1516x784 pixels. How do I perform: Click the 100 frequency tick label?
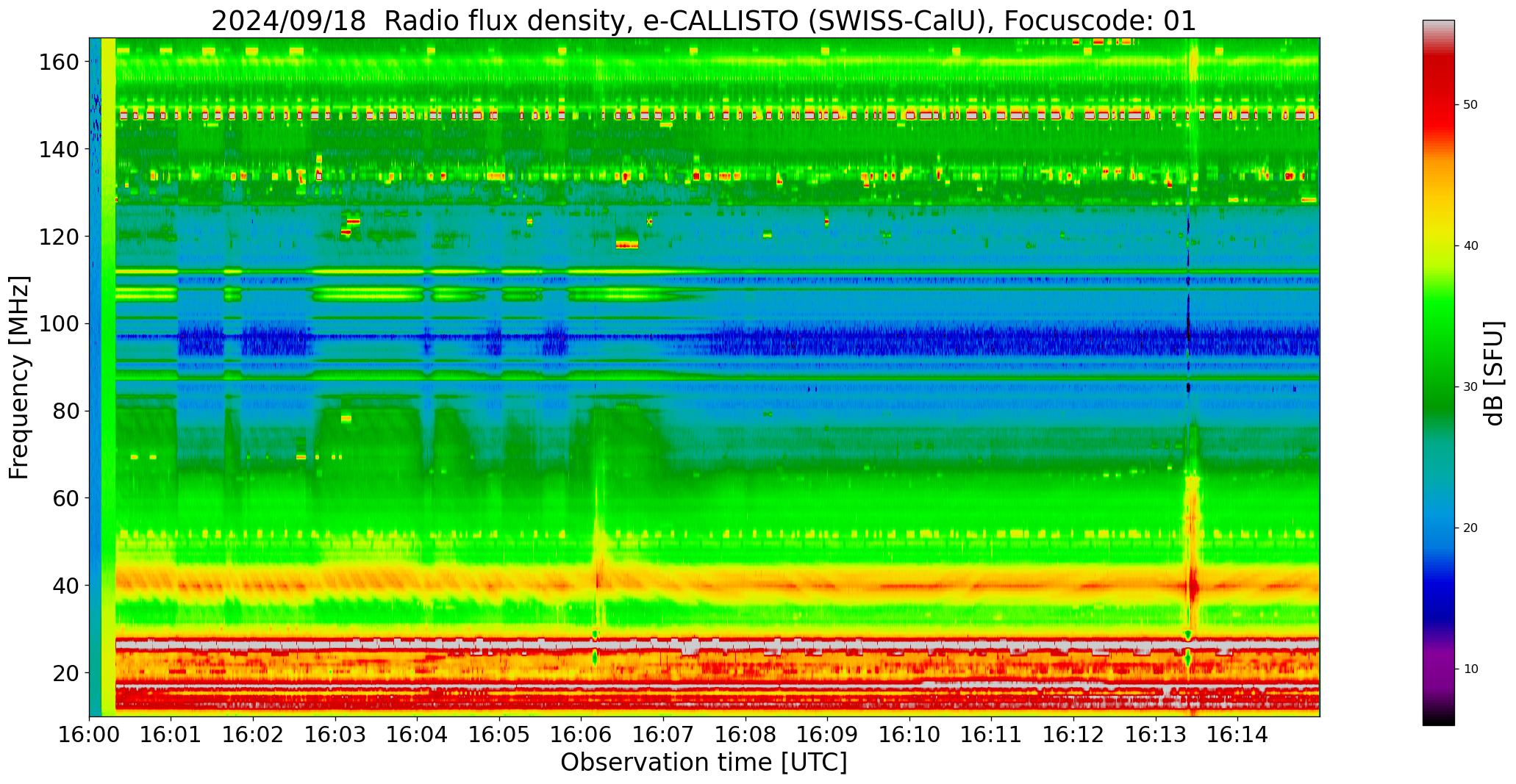pyautogui.click(x=60, y=324)
